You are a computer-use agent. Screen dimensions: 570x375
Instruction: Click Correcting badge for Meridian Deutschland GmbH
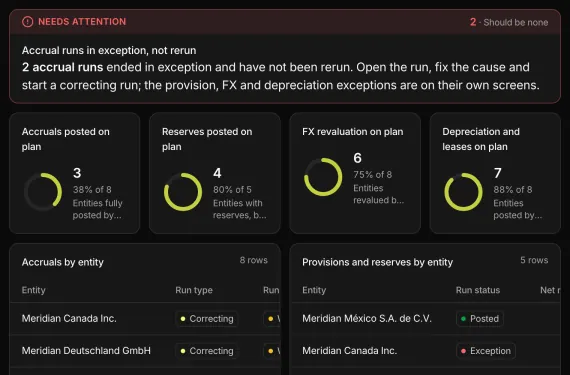coord(206,351)
